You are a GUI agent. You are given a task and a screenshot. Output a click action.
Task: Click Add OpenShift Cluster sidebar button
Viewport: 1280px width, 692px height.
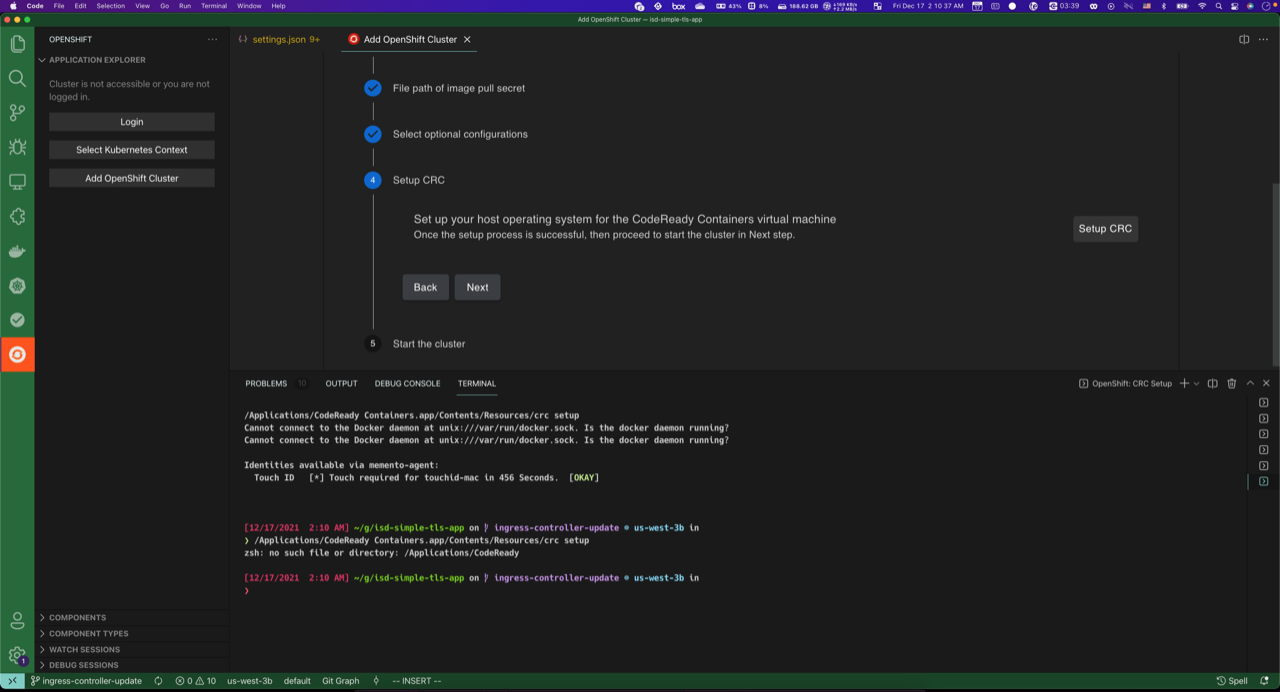pyautogui.click(x=132, y=178)
